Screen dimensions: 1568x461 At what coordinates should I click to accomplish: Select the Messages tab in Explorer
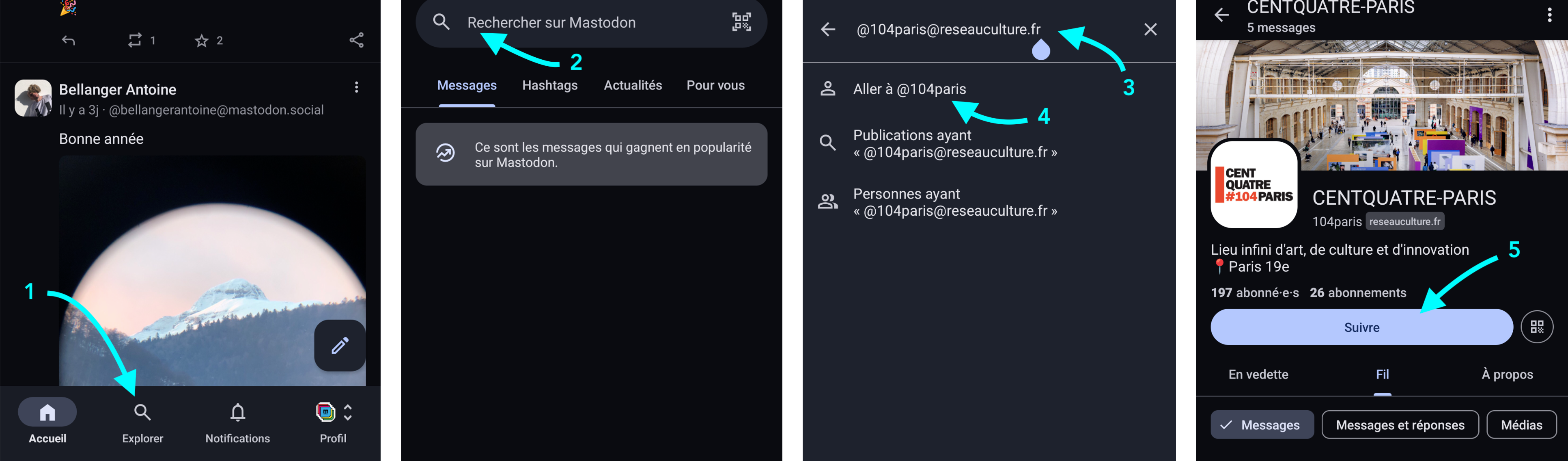point(467,85)
